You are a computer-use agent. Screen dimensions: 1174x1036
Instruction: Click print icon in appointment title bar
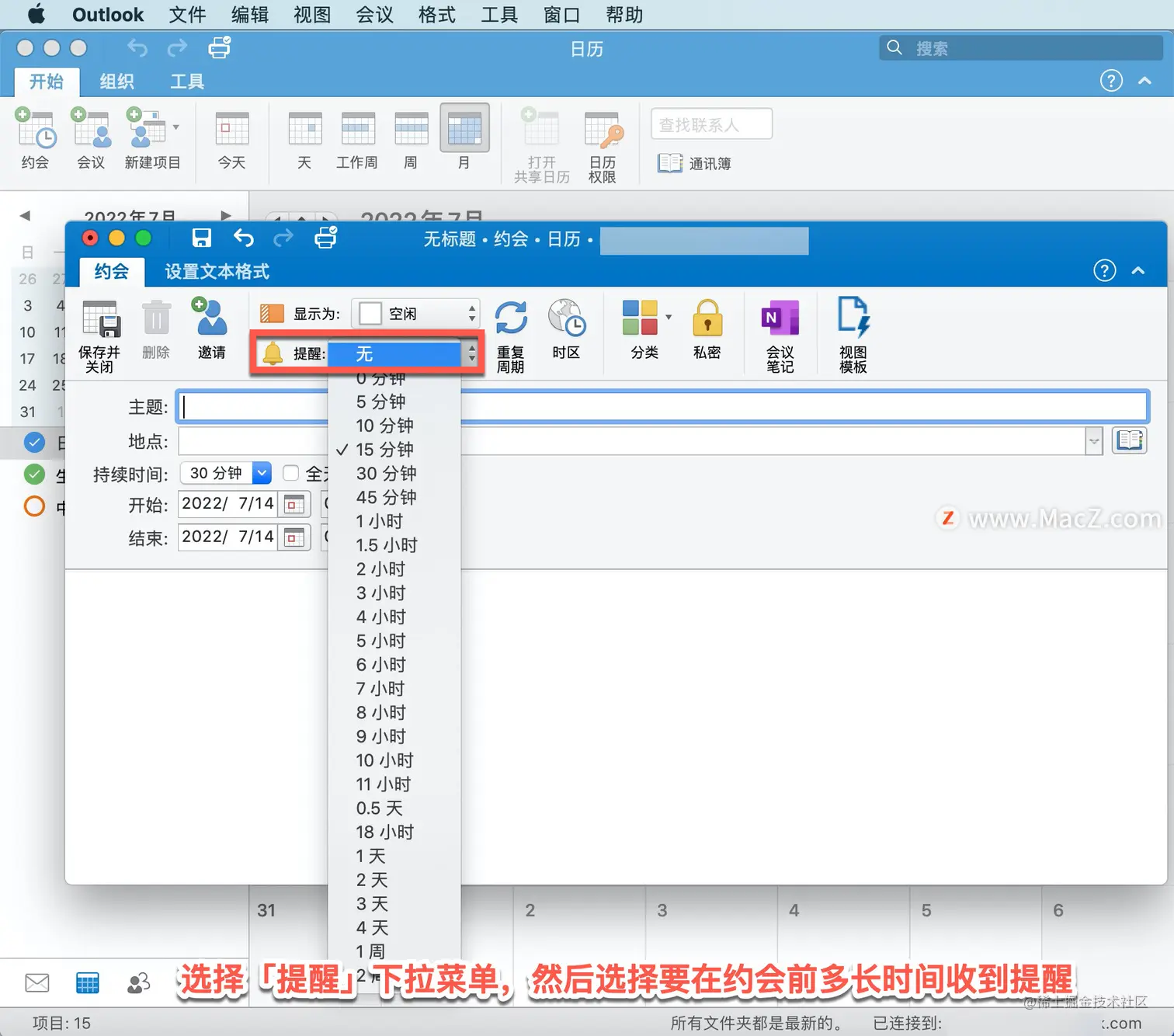pyautogui.click(x=326, y=238)
